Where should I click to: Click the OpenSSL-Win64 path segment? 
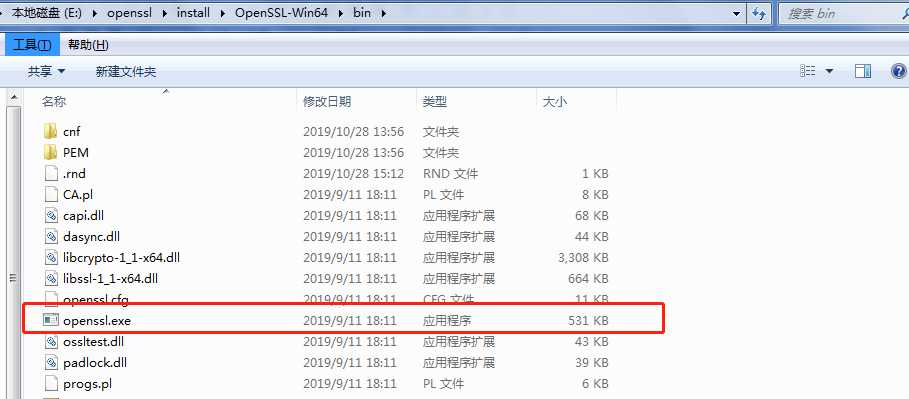pos(282,13)
